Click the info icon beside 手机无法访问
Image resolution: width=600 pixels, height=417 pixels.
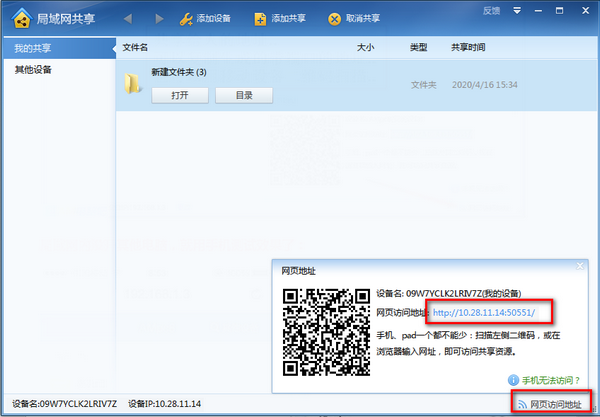click(513, 380)
